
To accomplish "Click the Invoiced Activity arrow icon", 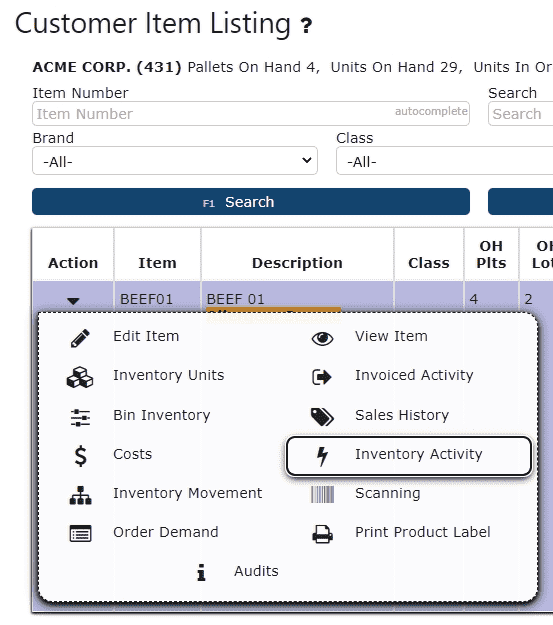I will (322, 377).
